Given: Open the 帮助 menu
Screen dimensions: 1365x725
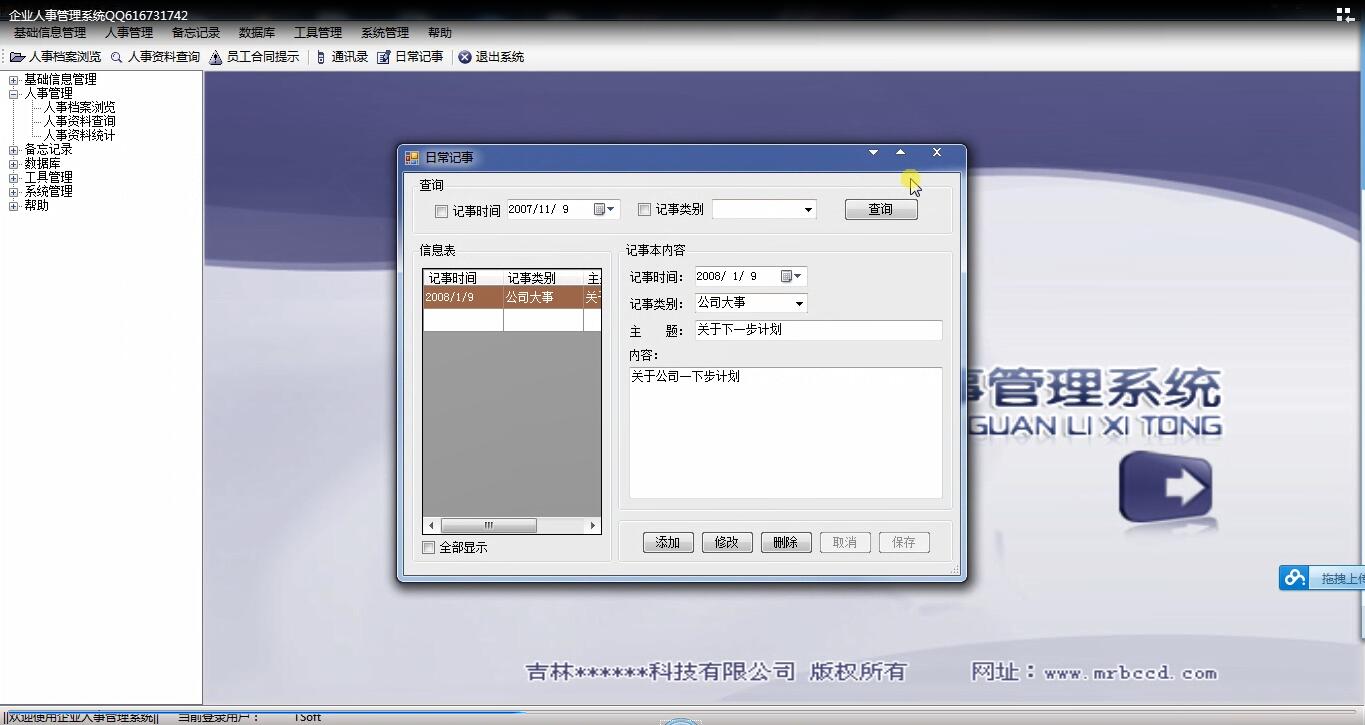Looking at the screenshot, I should [x=440, y=33].
